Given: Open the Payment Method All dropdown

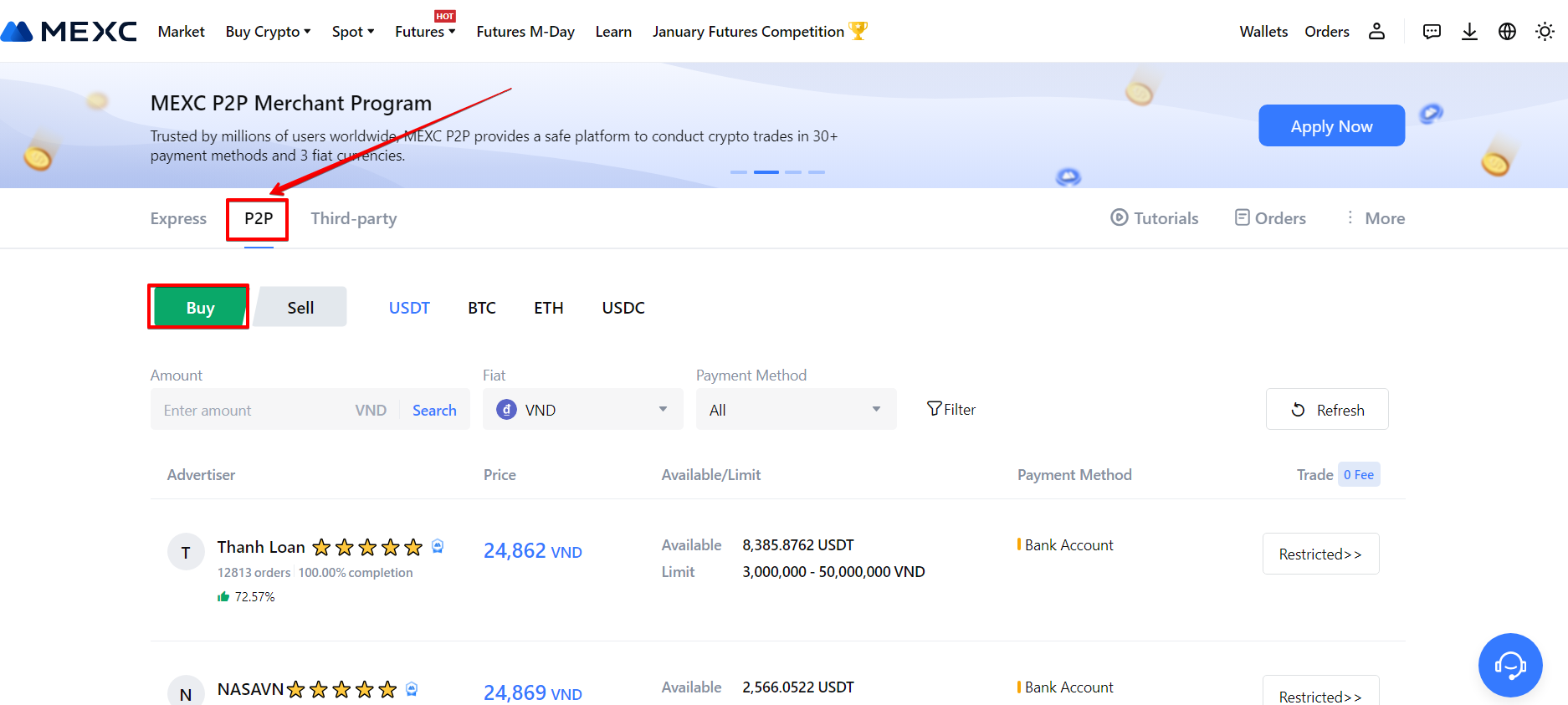Looking at the screenshot, I should (797, 409).
